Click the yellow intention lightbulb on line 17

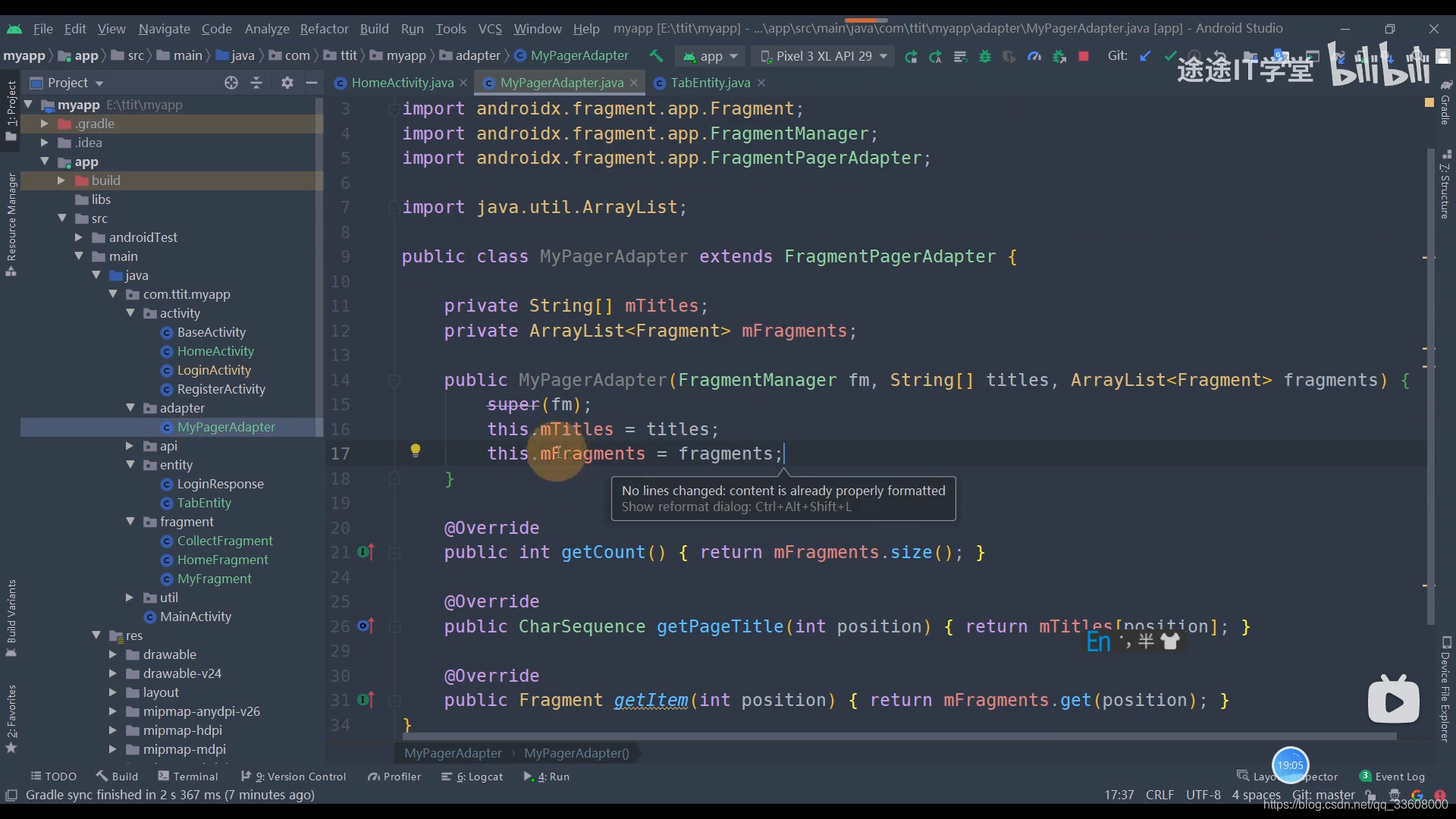(416, 451)
